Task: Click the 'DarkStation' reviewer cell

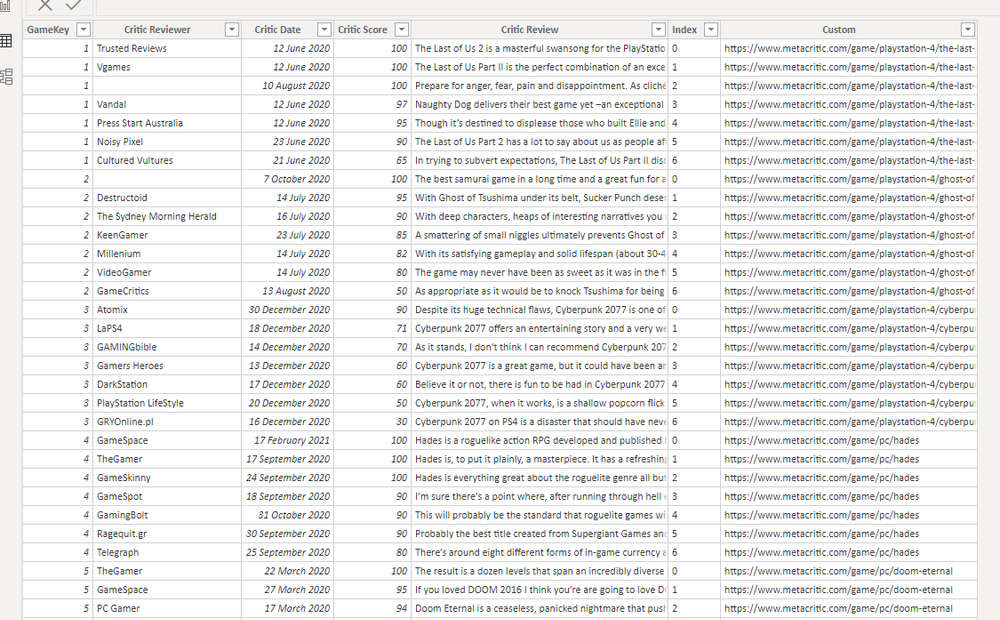Action: 167,385
